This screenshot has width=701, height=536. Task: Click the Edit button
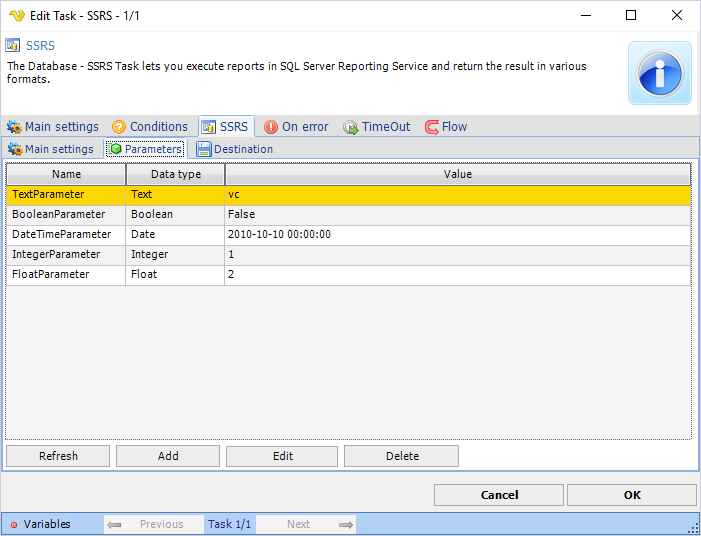(x=282, y=456)
